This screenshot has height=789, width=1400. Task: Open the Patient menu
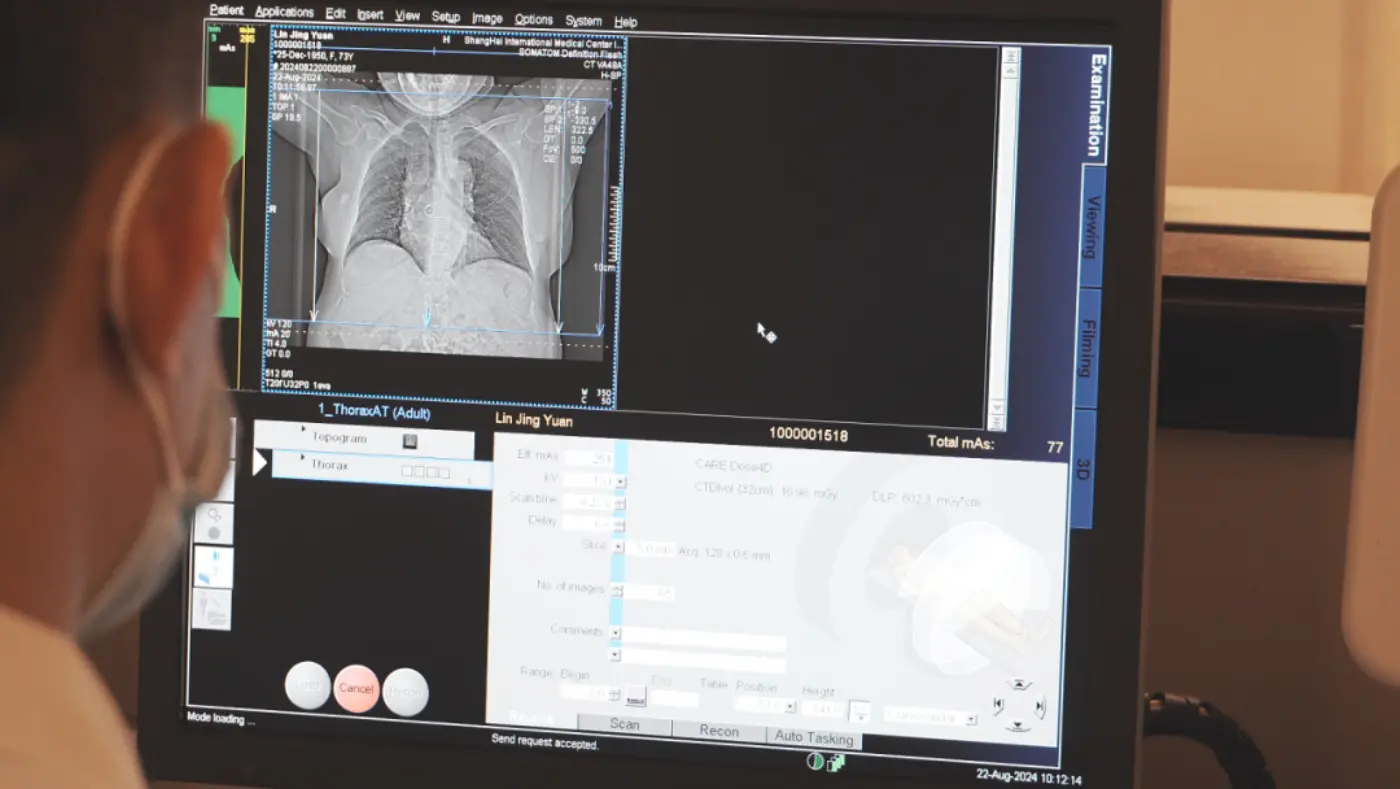click(x=226, y=10)
